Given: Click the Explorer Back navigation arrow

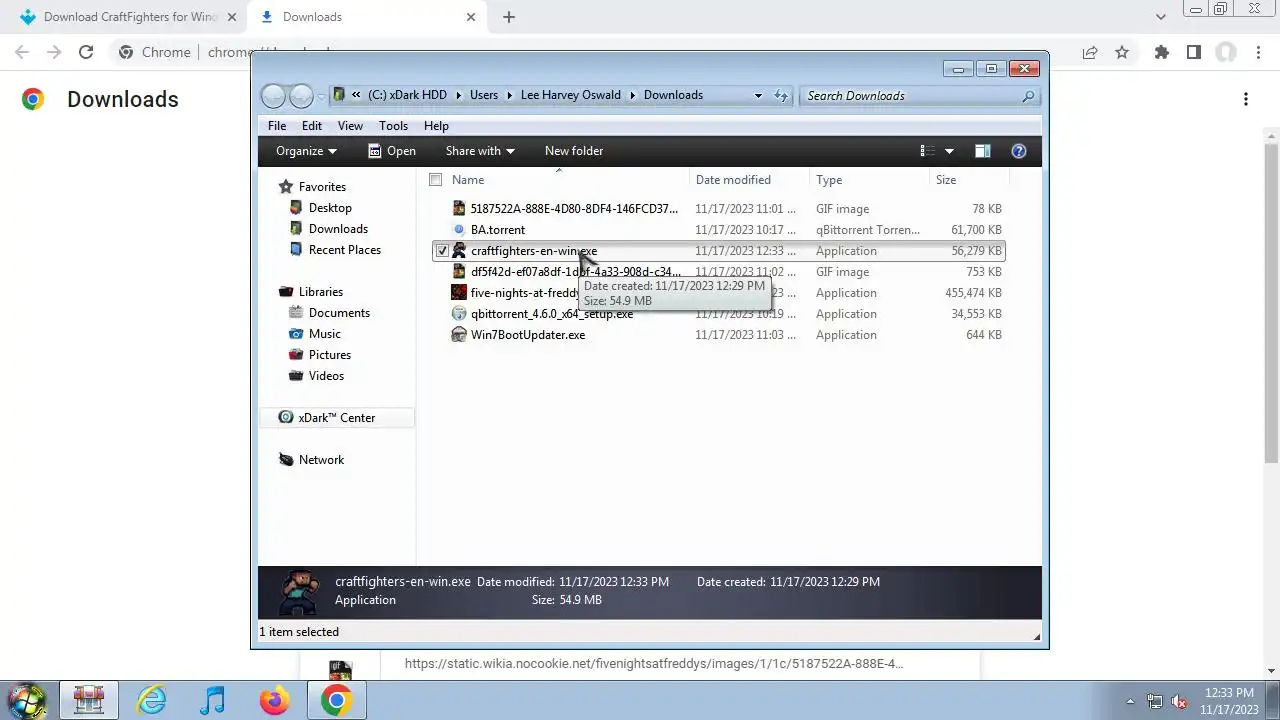Looking at the screenshot, I should pyautogui.click(x=273, y=96).
